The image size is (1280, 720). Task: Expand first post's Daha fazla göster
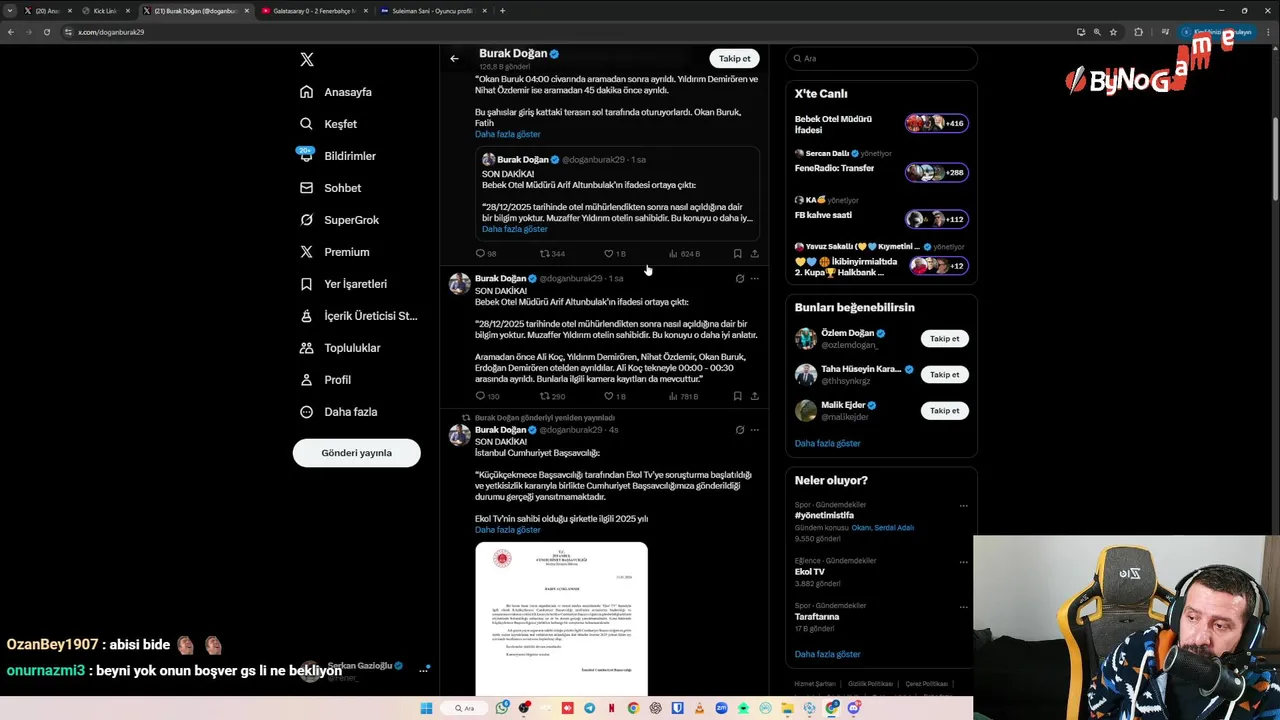click(507, 134)
